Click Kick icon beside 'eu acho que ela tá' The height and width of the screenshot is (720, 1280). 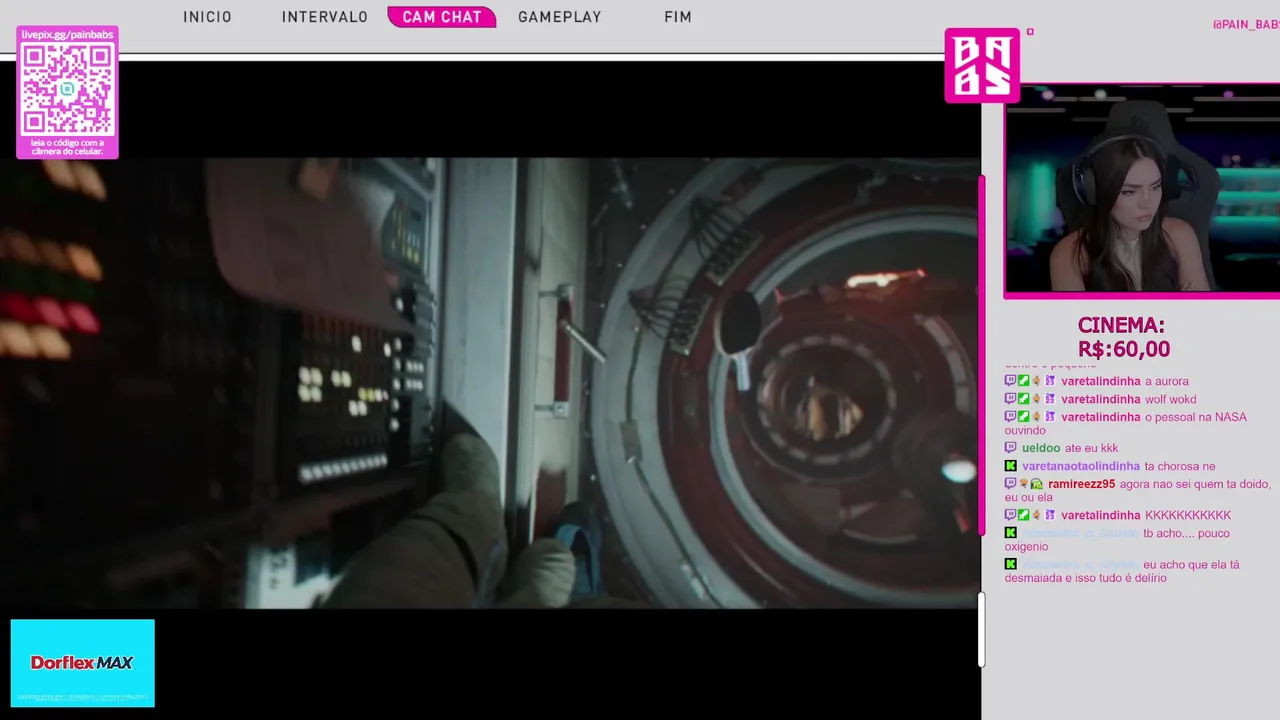pyautogui.click(x=1010, y=564)
